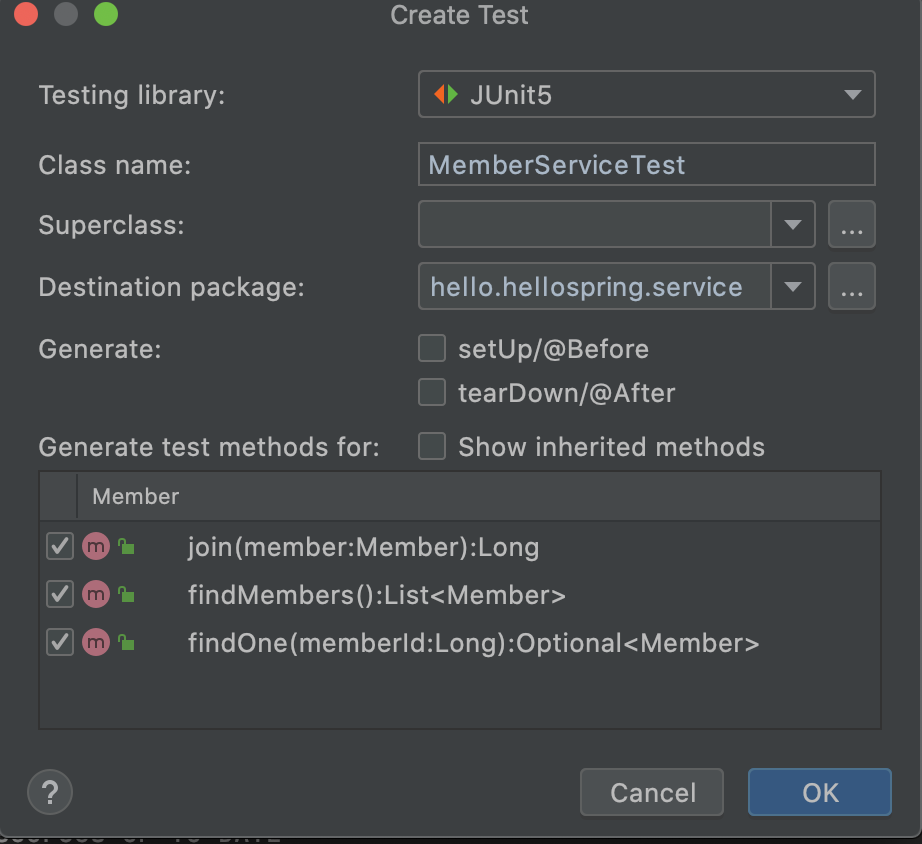The height and width of the screenshot is (844, 922).
Task: Click the public lock icon for join
Action: tap(126, 546)
